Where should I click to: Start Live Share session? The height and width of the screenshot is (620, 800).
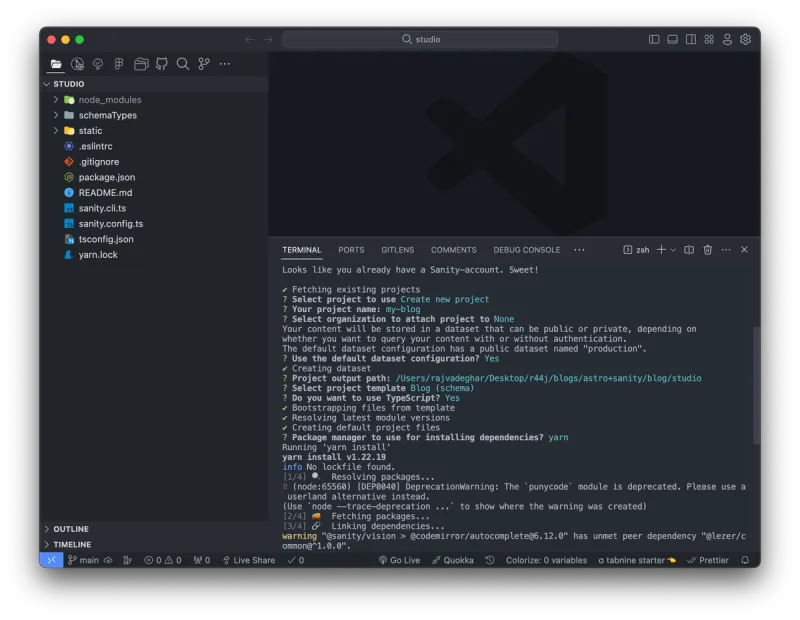248,560
